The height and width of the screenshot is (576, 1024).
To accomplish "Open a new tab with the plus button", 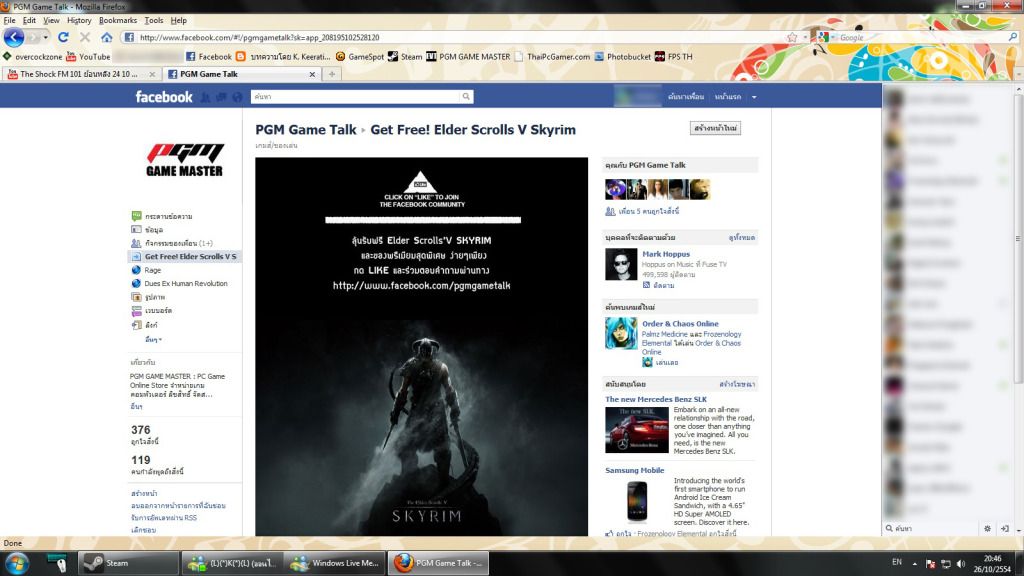I will 332,74.
